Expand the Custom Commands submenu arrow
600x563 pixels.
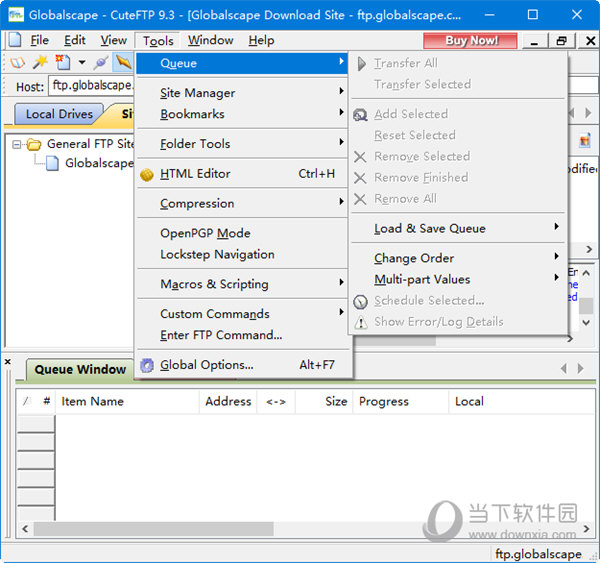pos(341,312)
